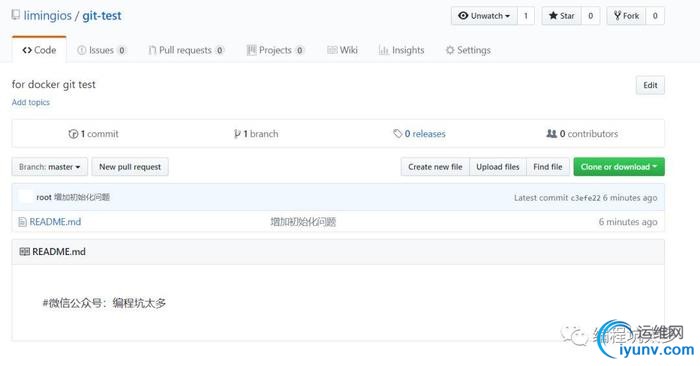Image resolution: width=700 pixels, height=366 pixels.
Task: Open the stargazers count next to Star
Action: tap(591, 16)
